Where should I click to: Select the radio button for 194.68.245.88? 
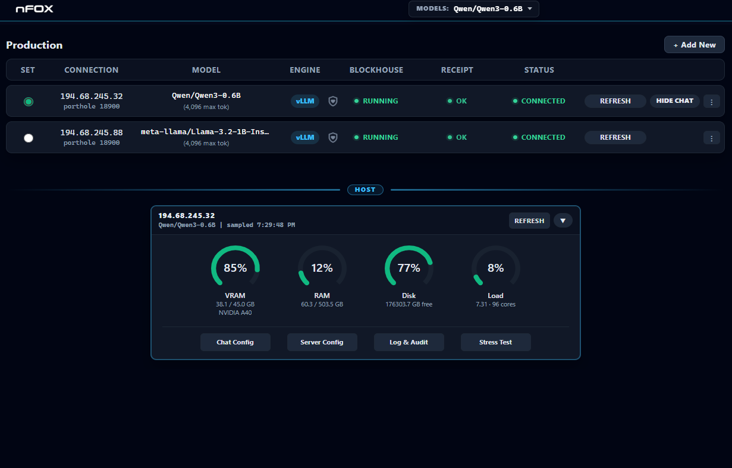click(28, 138)
